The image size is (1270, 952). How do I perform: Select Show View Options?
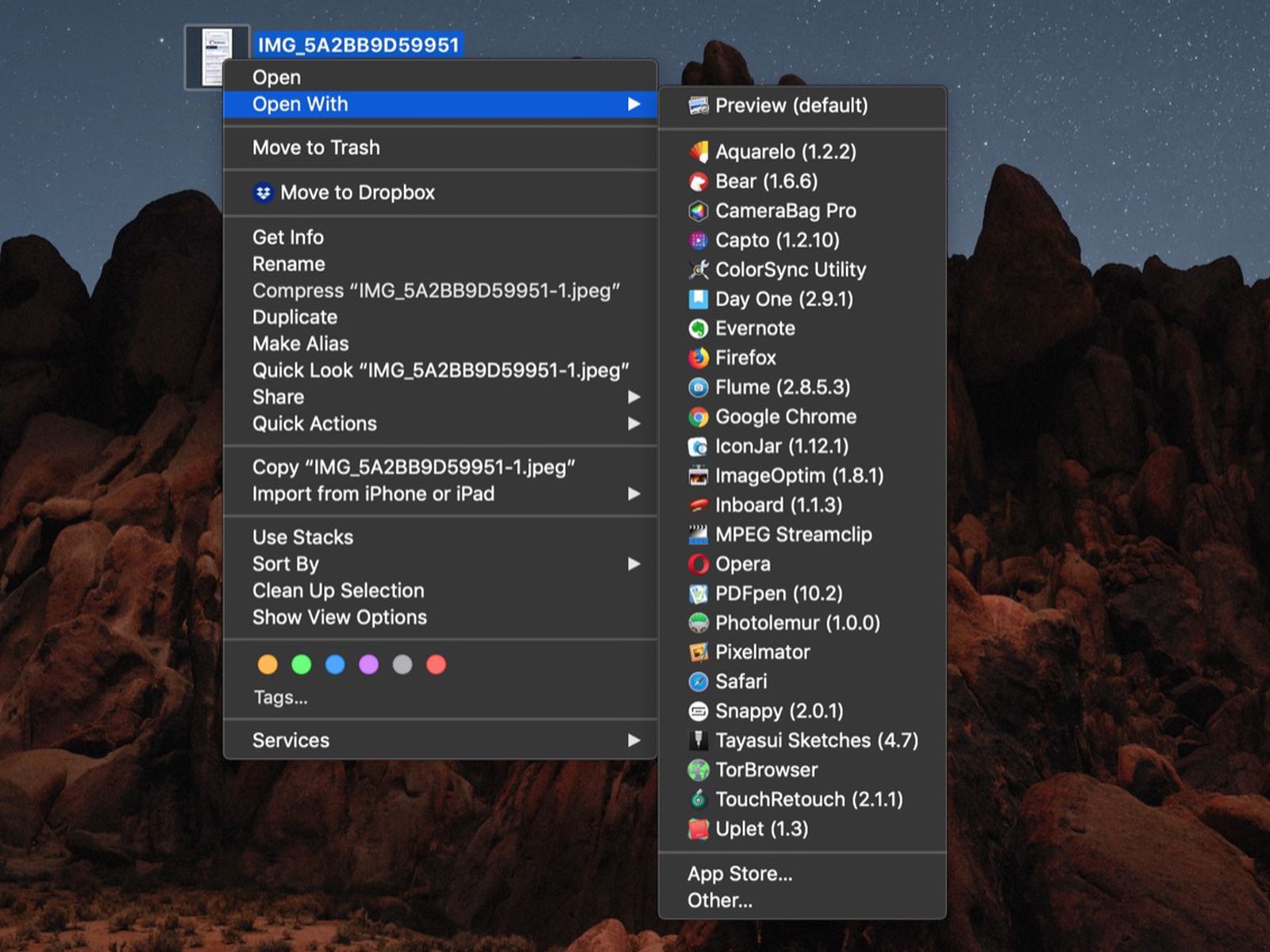pos(441,617)
